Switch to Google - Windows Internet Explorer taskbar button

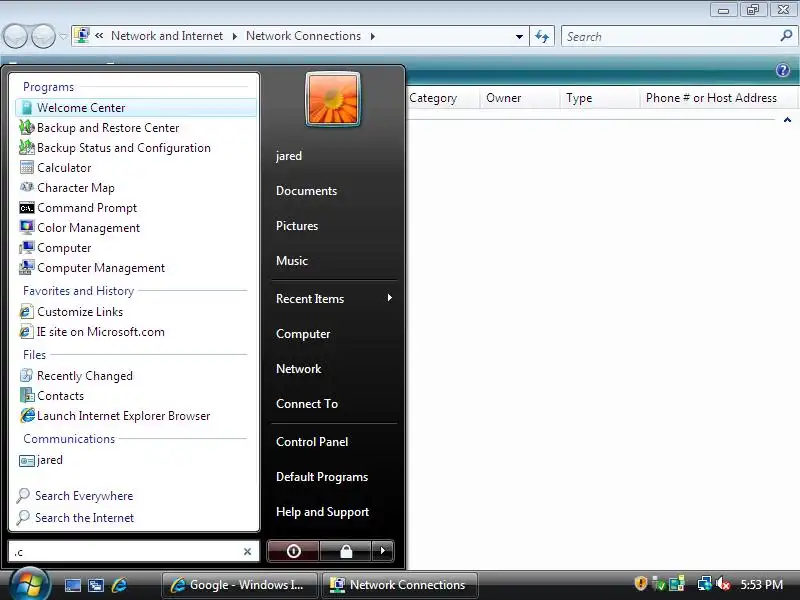[240, 585]
